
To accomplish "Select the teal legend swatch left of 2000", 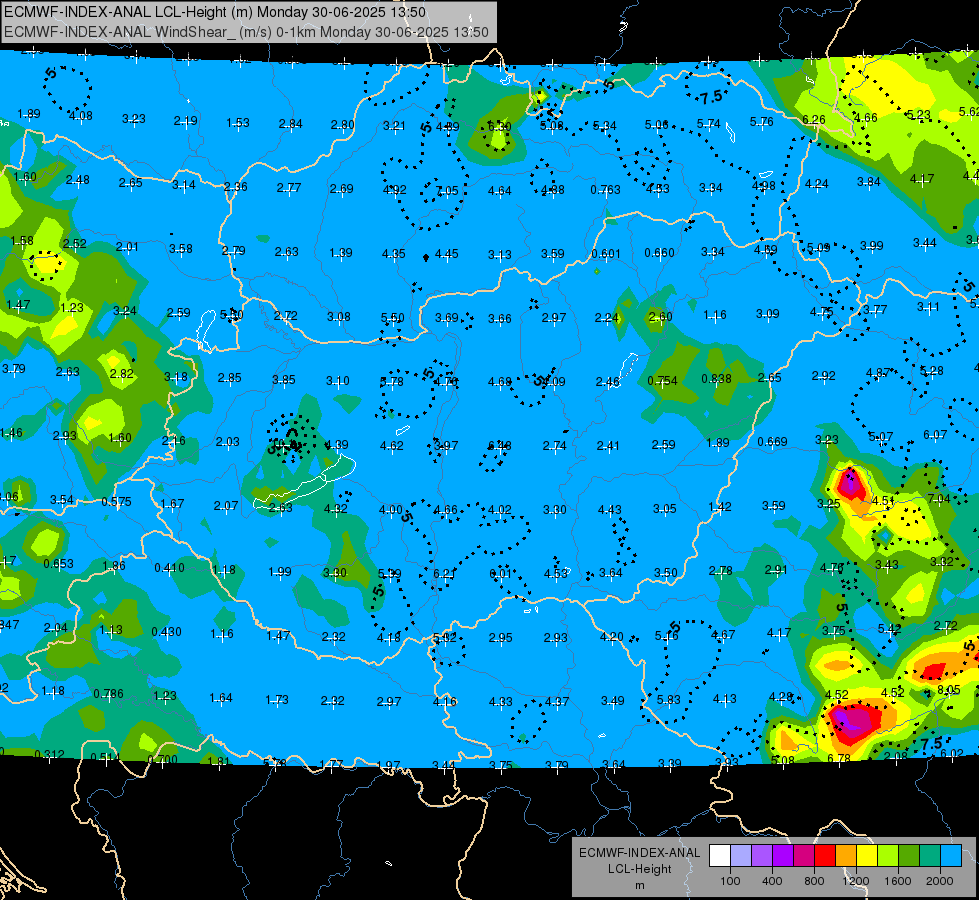I will (930, 856).
